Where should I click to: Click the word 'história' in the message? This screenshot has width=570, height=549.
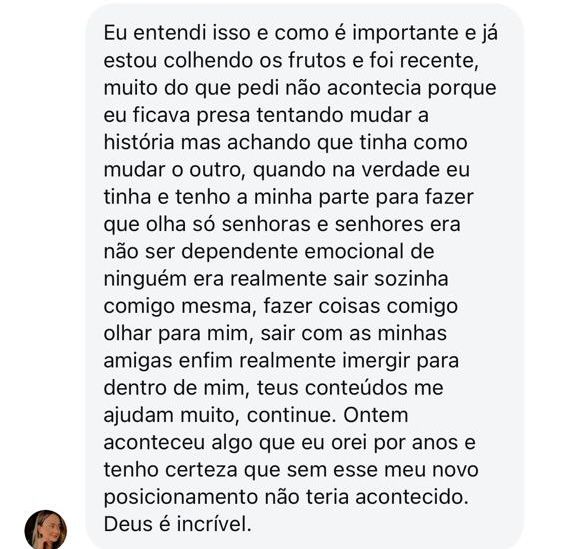click(139, 142)
